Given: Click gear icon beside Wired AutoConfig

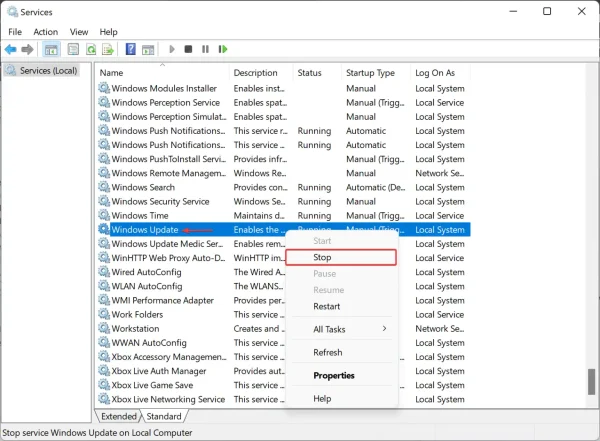Looking at the screenshot, I should tap(104, 272).
